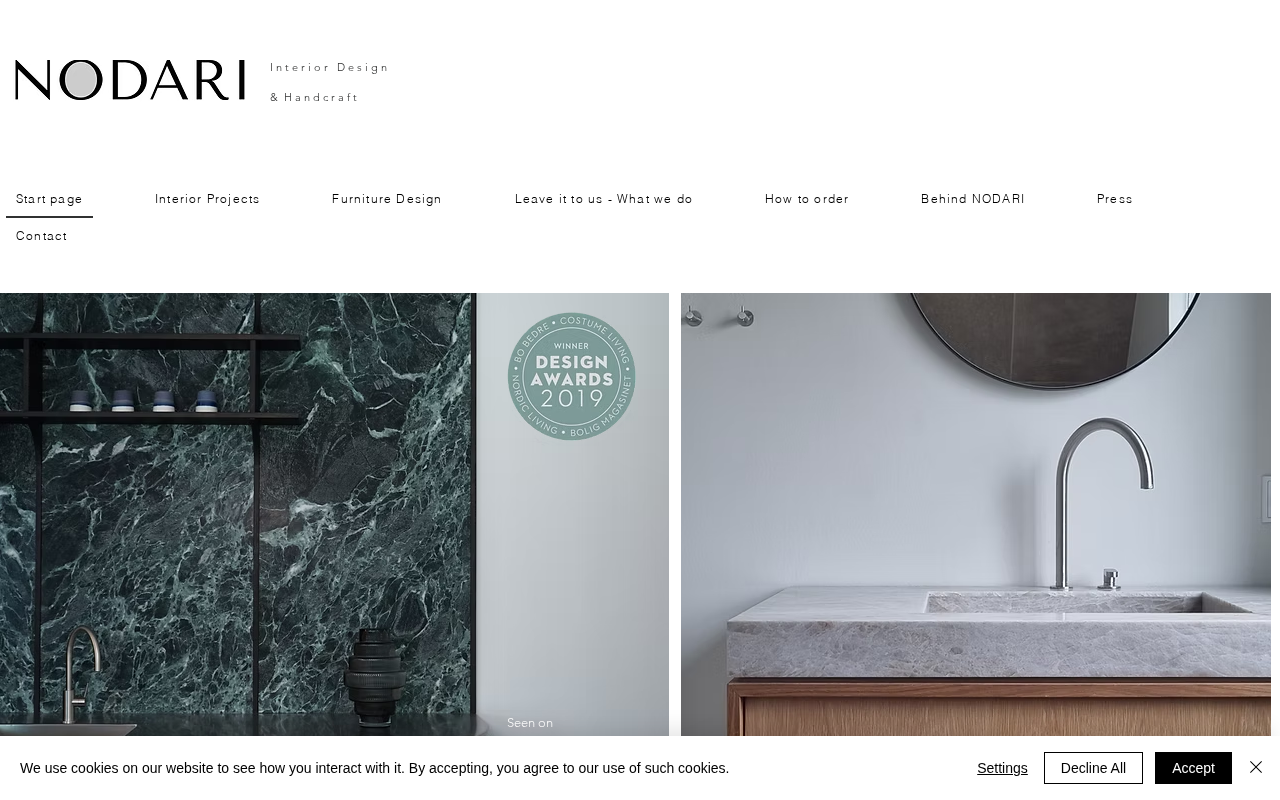Click the stone sink bathroom image

976,515
